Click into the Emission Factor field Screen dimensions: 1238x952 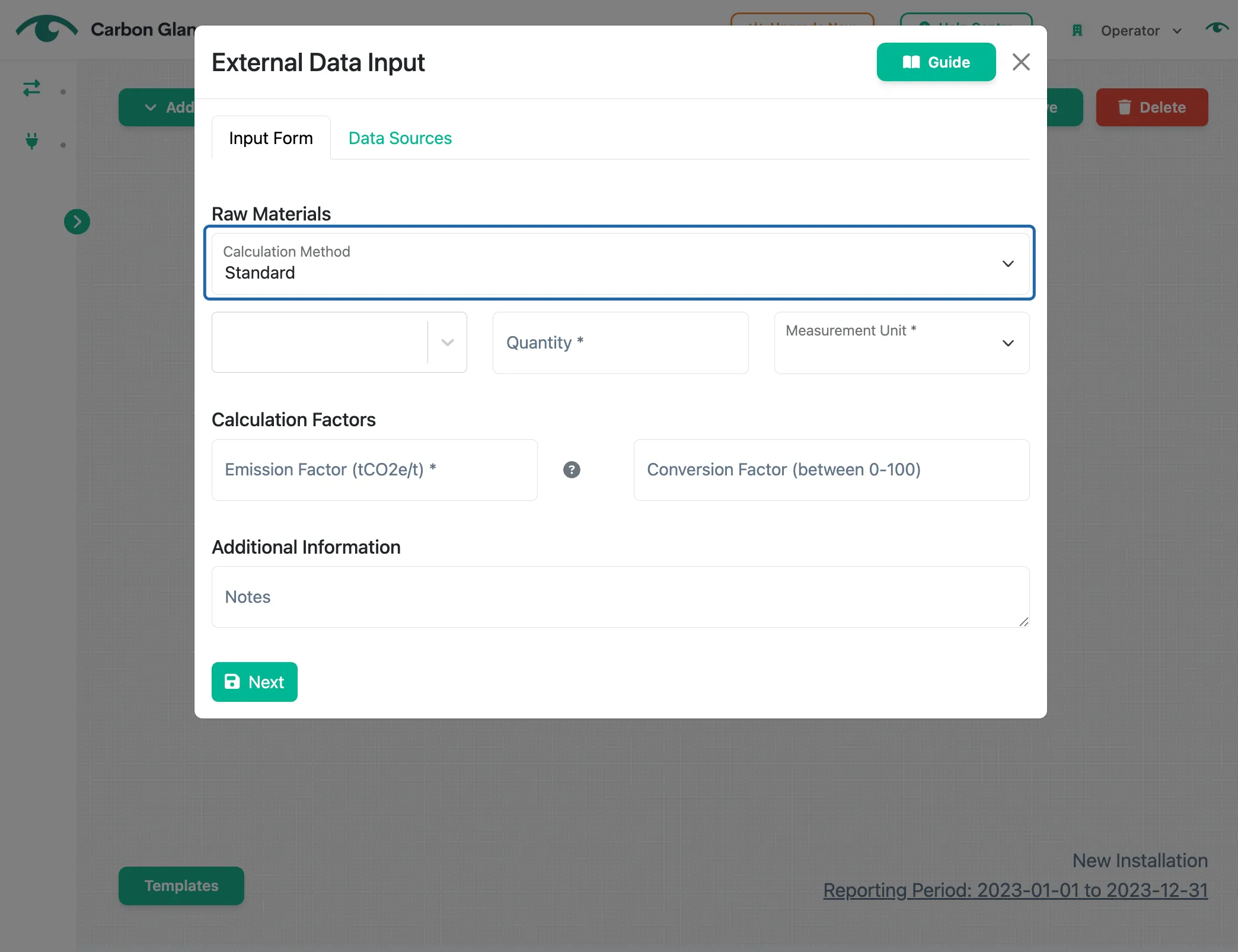click(375, 469)
